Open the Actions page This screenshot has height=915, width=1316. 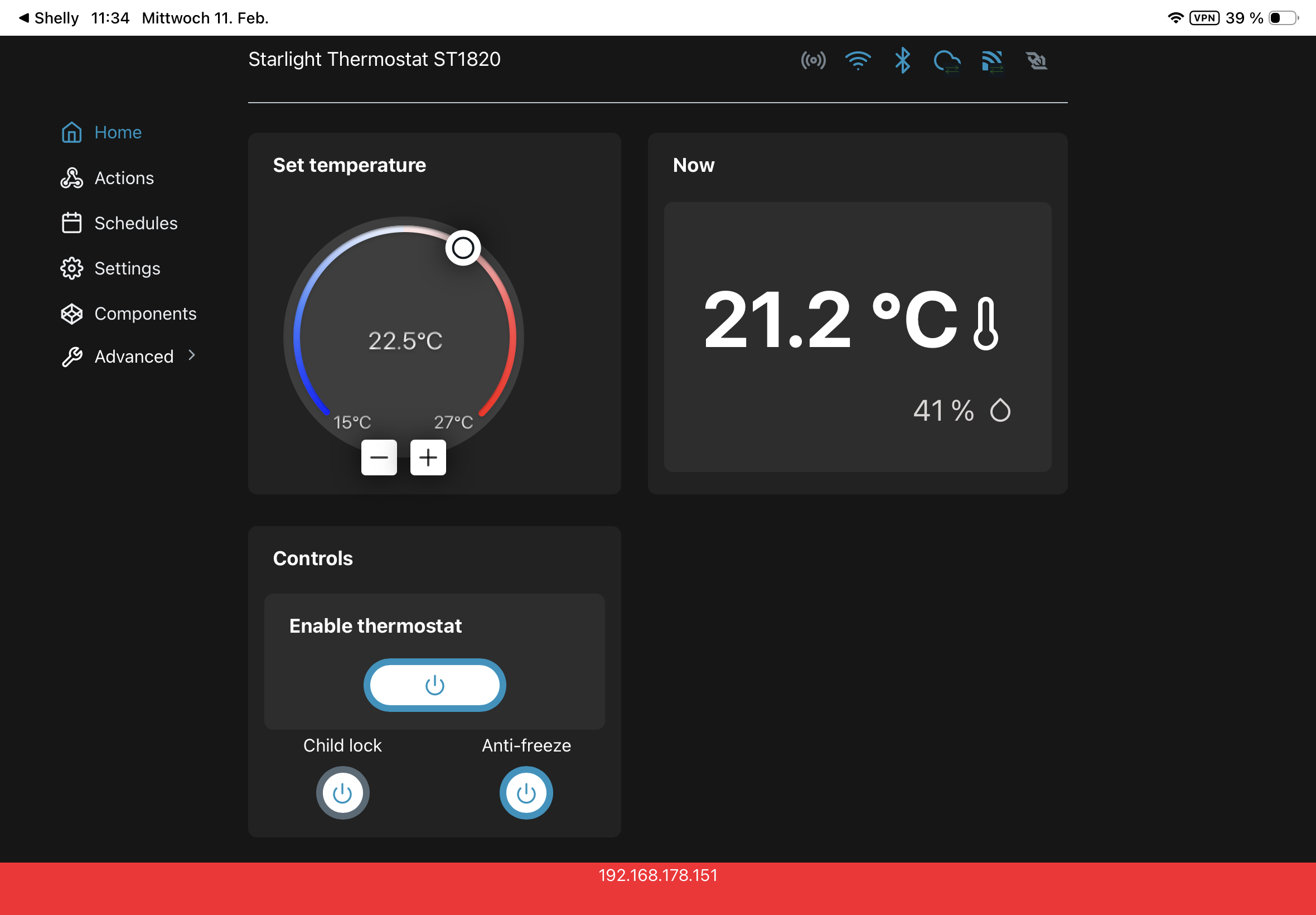pyautogui.click(x=124, y=179)
